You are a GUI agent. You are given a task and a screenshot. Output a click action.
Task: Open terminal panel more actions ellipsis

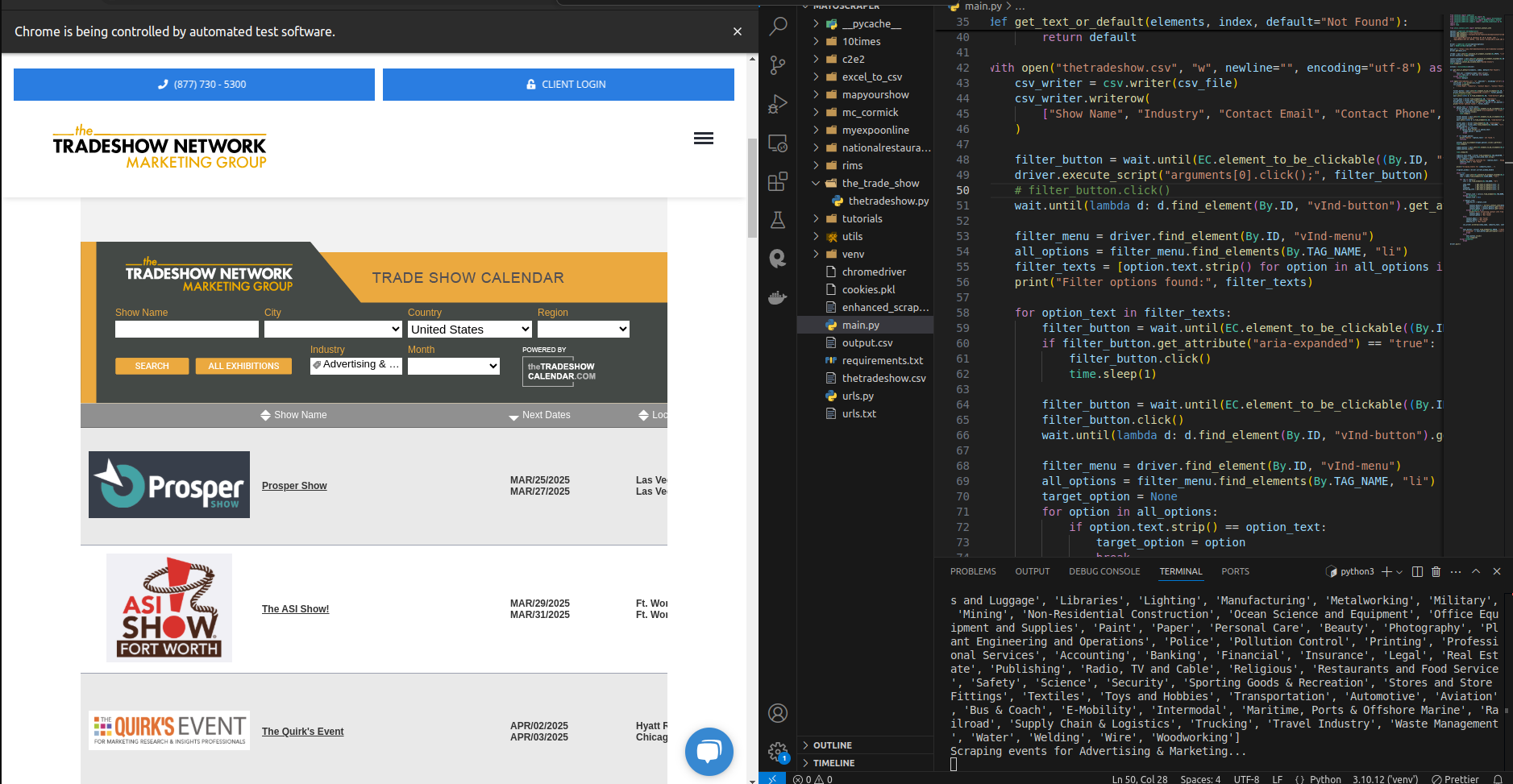click(1456, 571)
